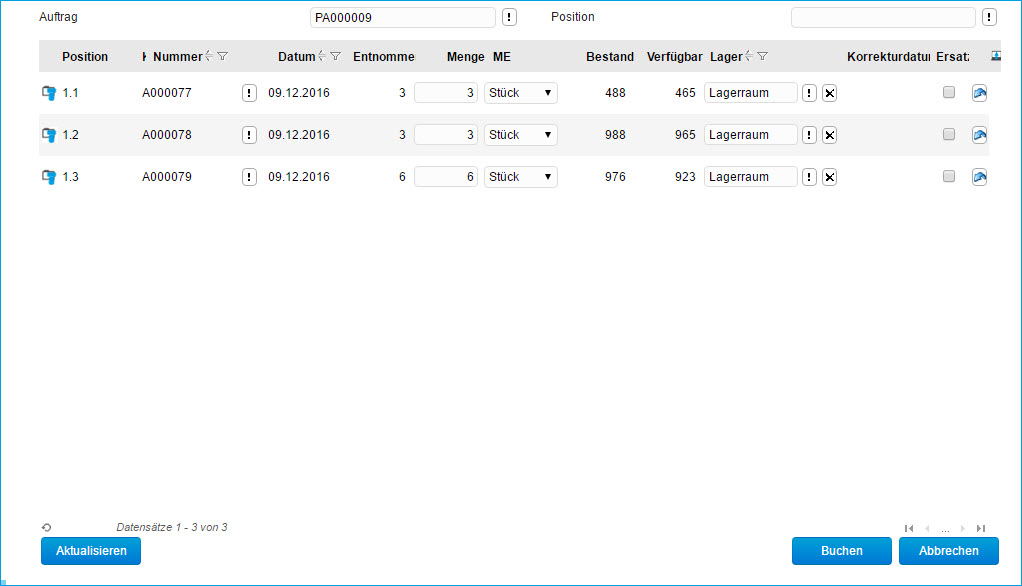Open Stück unit dropdown in row 1.3
This screenshot has height=586, width=1022.
(x=520, y=177)
